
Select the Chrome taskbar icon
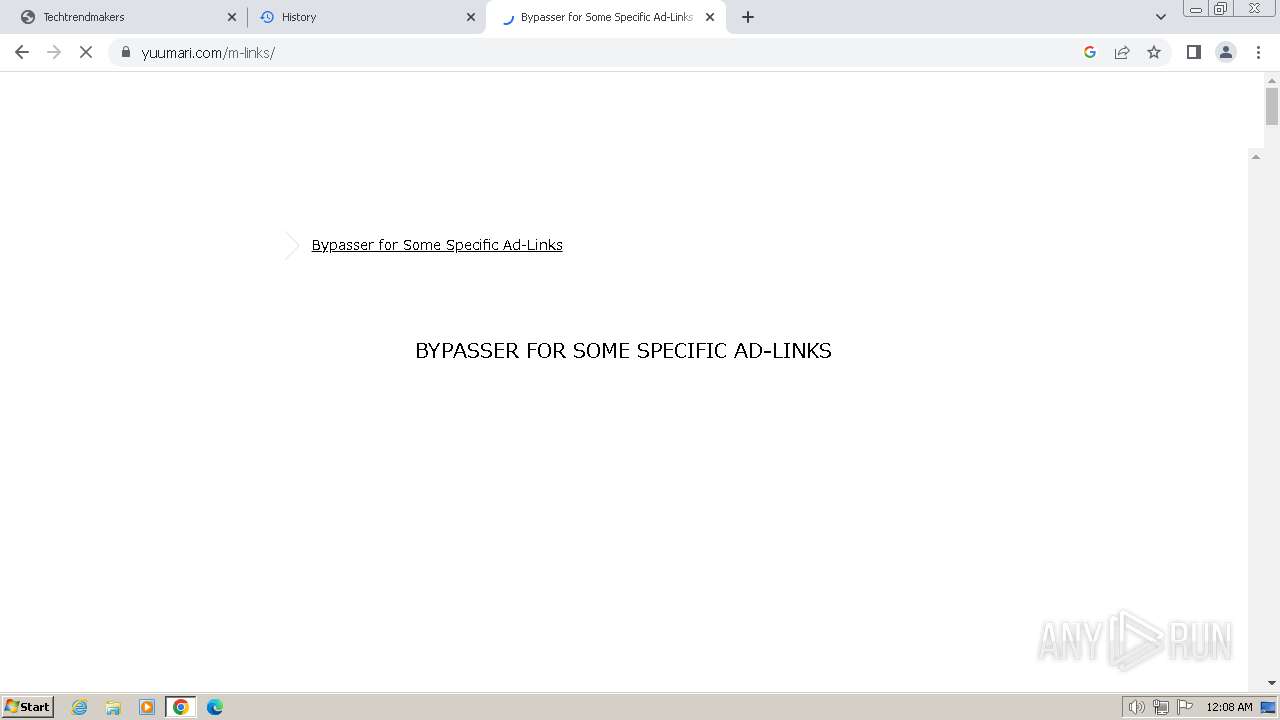pos(181,707)
